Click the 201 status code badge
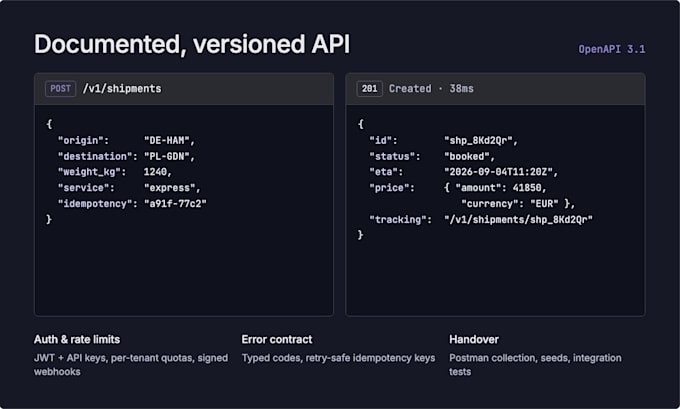680x409 pixels. point(369,89)
